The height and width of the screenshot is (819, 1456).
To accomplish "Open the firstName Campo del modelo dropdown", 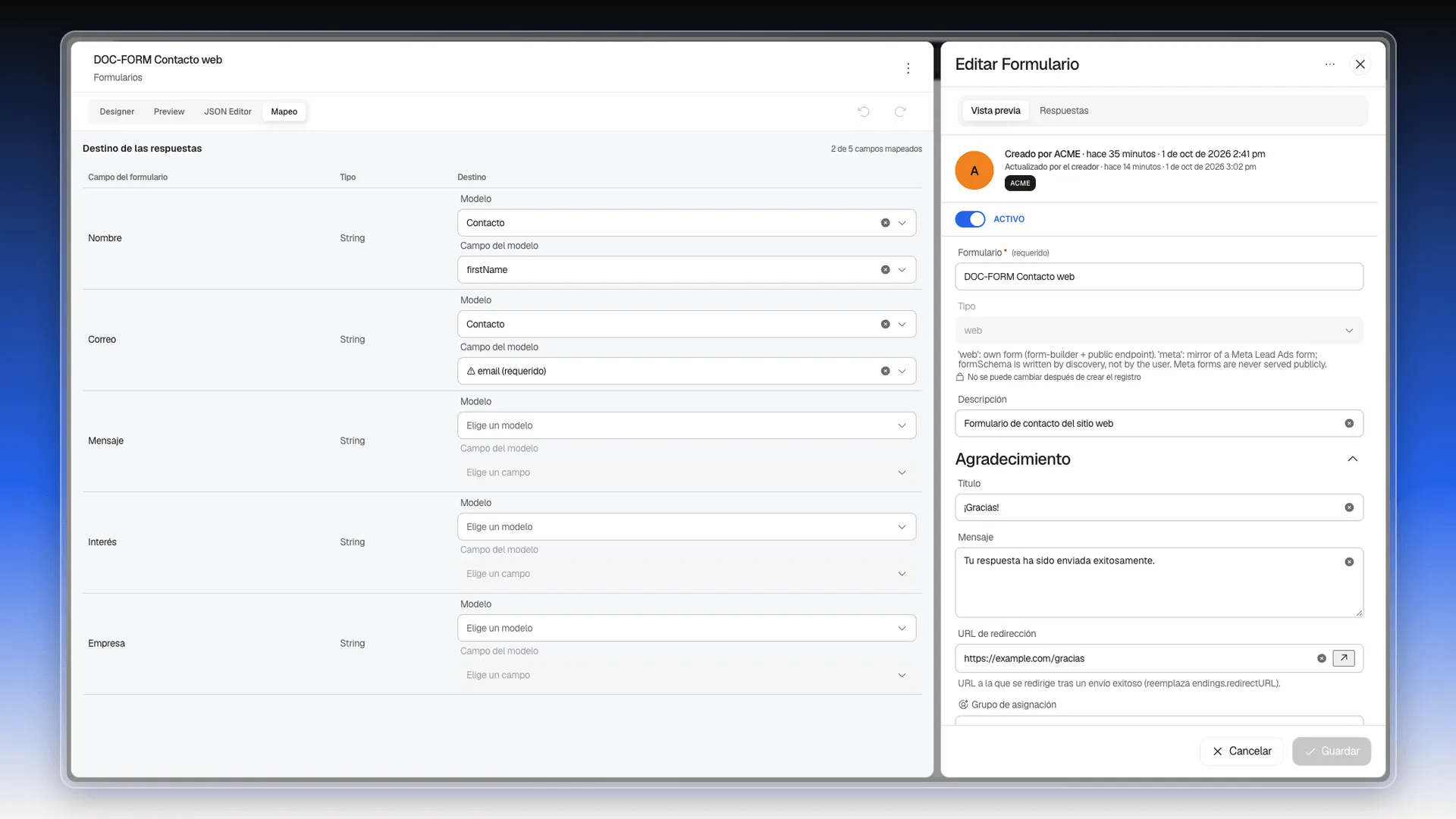I will (x=902, y=270).
